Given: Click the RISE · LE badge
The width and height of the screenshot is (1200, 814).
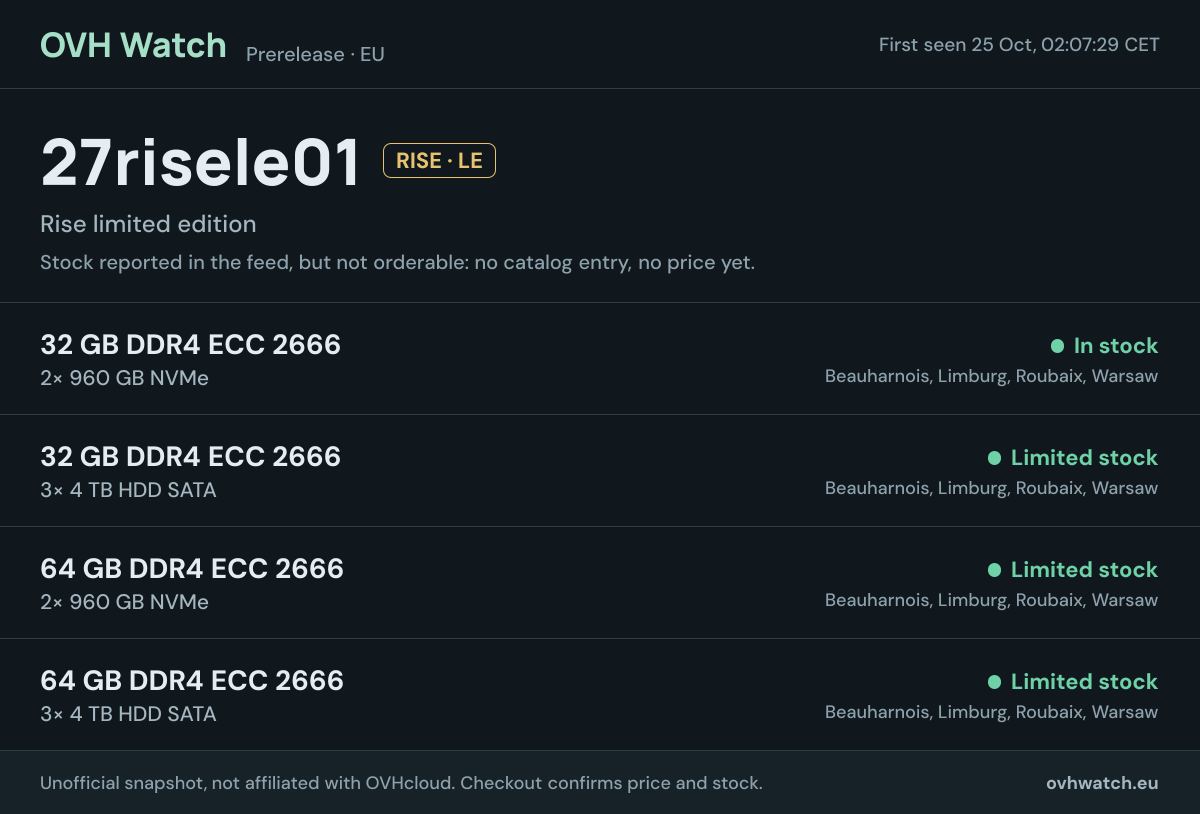Looking at the screenshot, I should [x=439, y=161].
